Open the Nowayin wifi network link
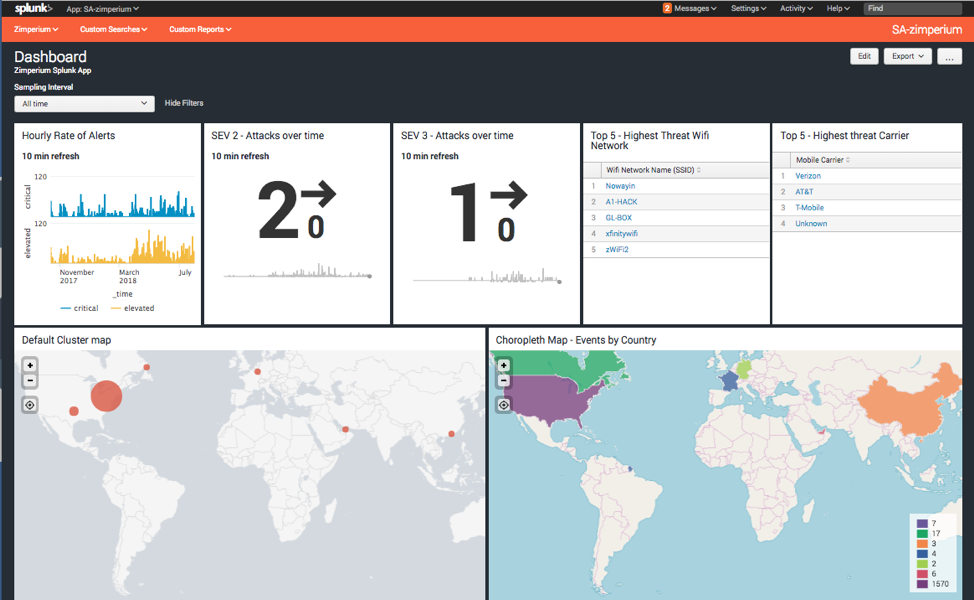 click(620, 186)
